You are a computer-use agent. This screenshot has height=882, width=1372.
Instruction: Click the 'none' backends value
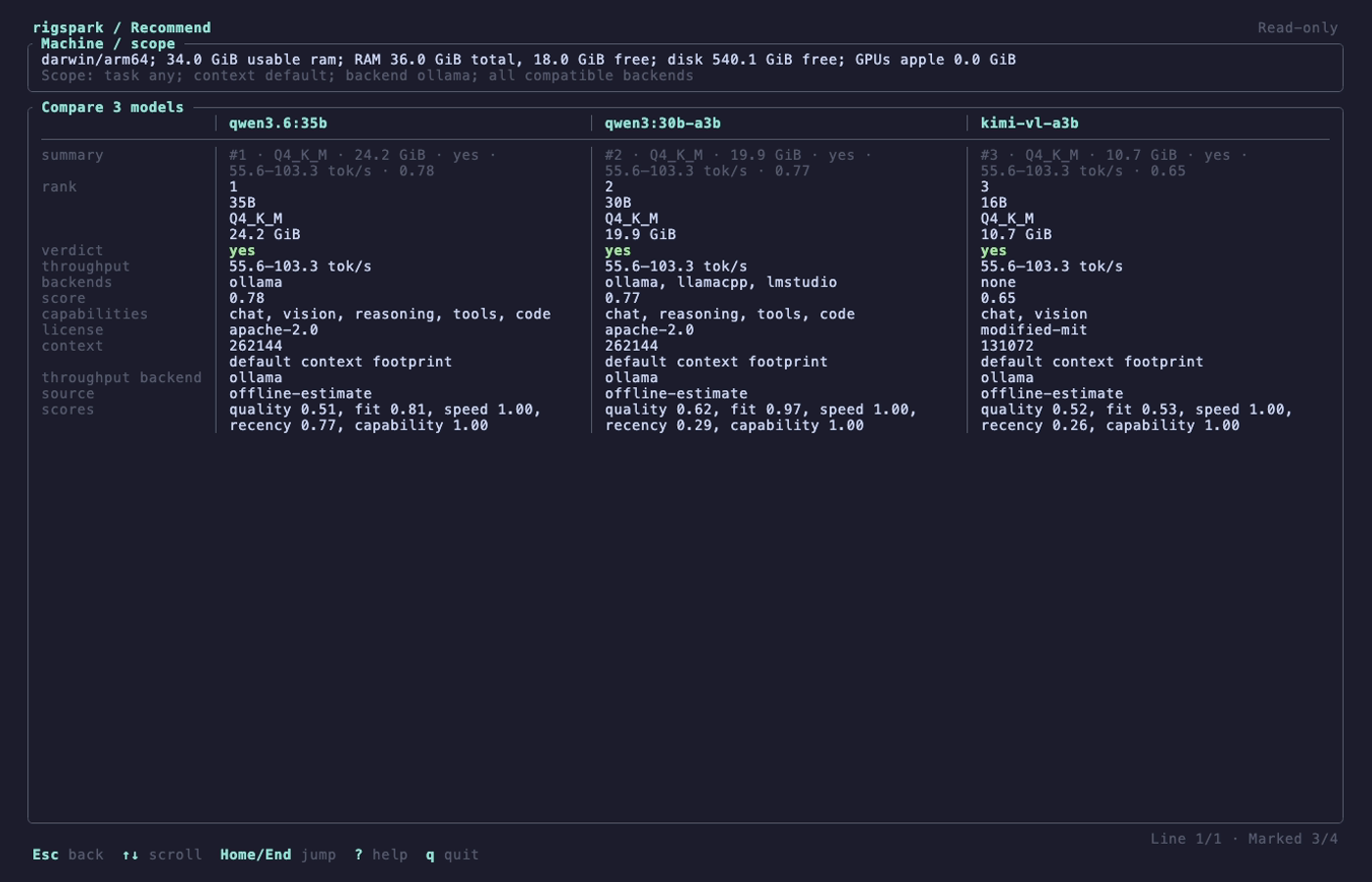[x=999, y=282]
